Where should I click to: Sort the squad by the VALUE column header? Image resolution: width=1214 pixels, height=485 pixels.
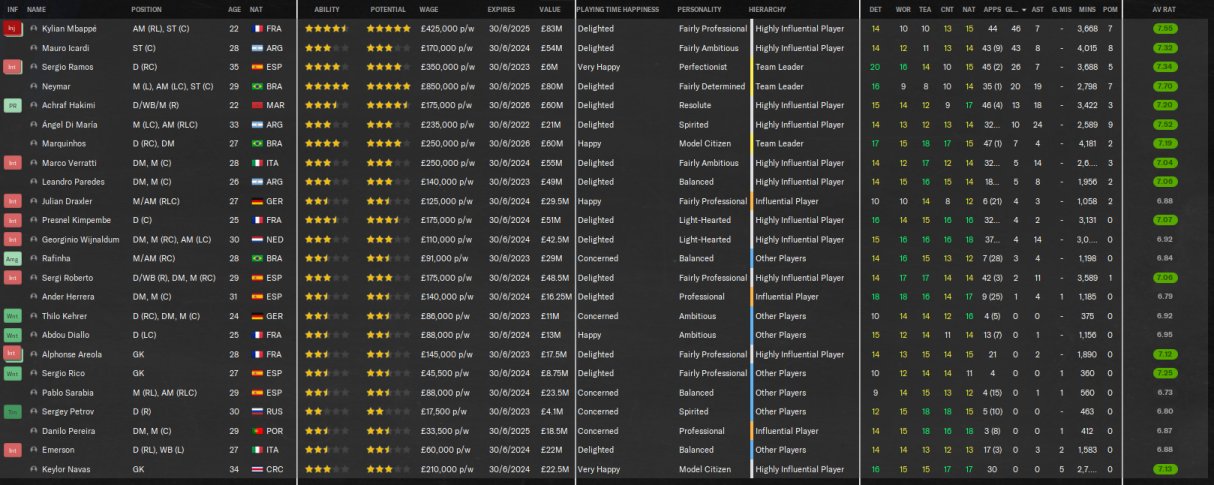(550, 9)
